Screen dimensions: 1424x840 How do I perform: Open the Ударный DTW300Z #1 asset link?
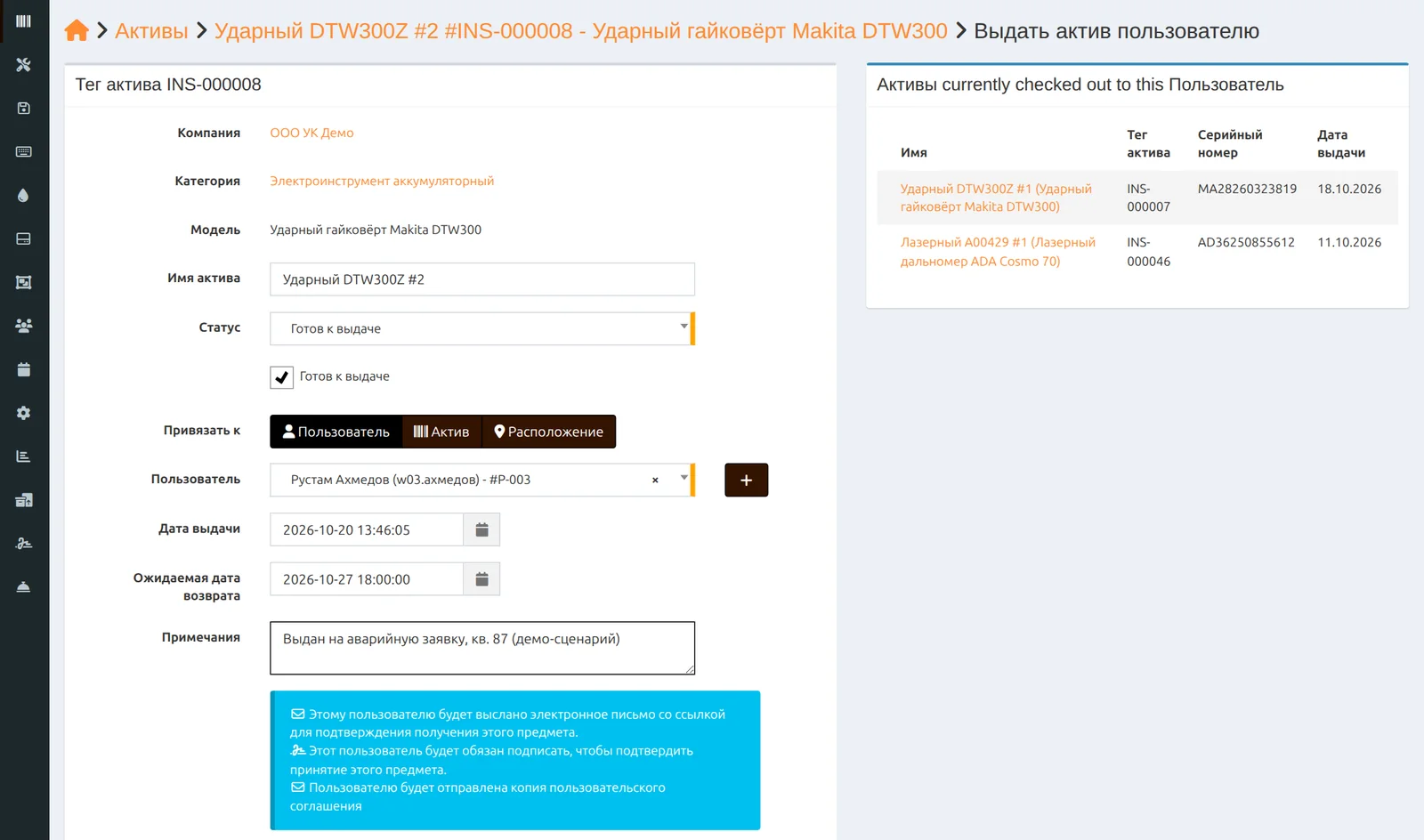point(996,198)
